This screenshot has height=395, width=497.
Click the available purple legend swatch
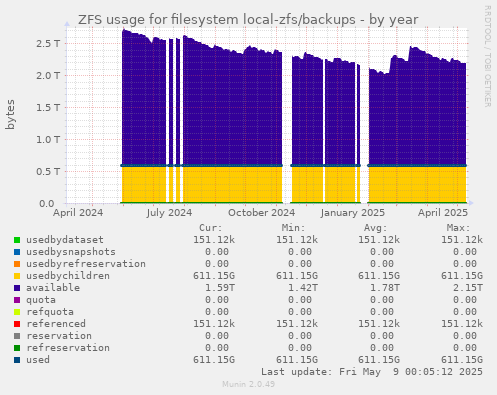17,288
